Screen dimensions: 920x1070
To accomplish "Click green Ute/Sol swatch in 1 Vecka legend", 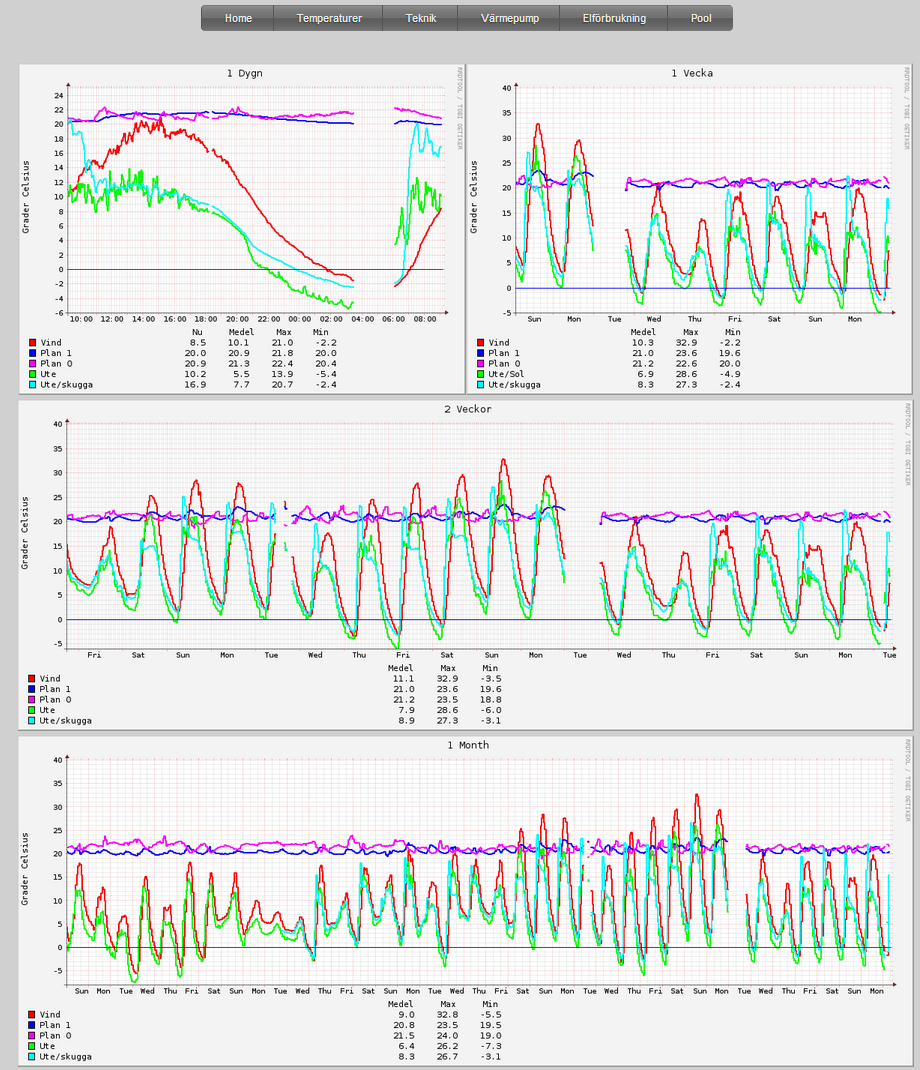I will (481, 374).
